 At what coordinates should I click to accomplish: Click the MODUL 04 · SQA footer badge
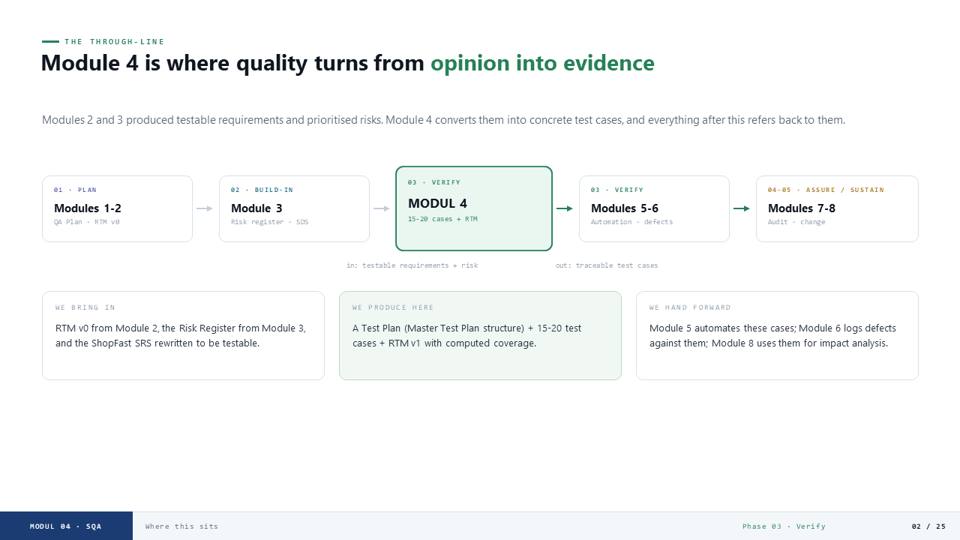pos(66,526)
